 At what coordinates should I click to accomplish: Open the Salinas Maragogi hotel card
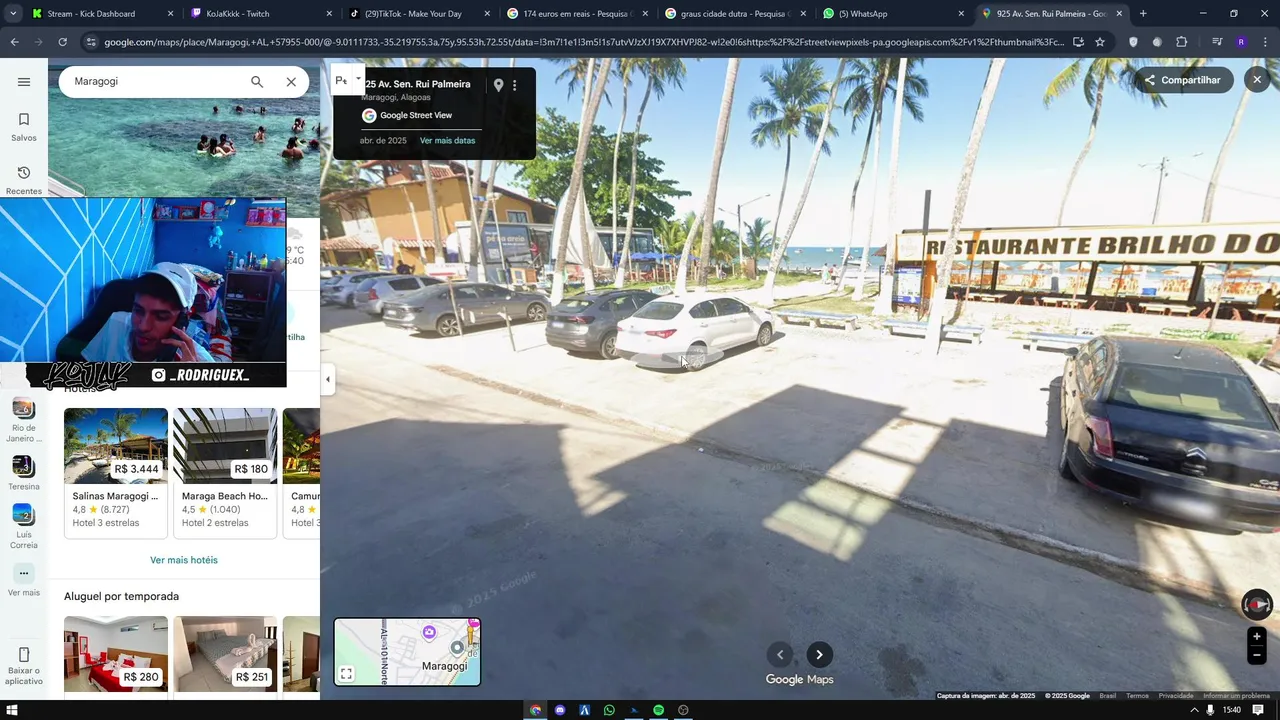point(116,472)
